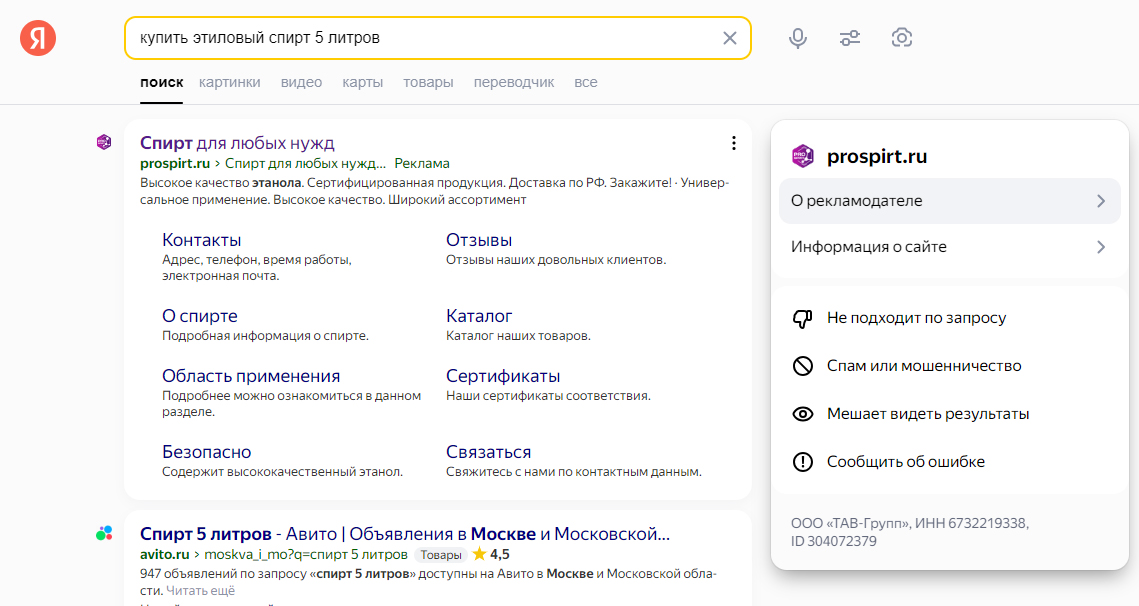Click the ad description starting 'Высокое качество этанола'
Viewport: 1139px width, 606px height.
434,191
